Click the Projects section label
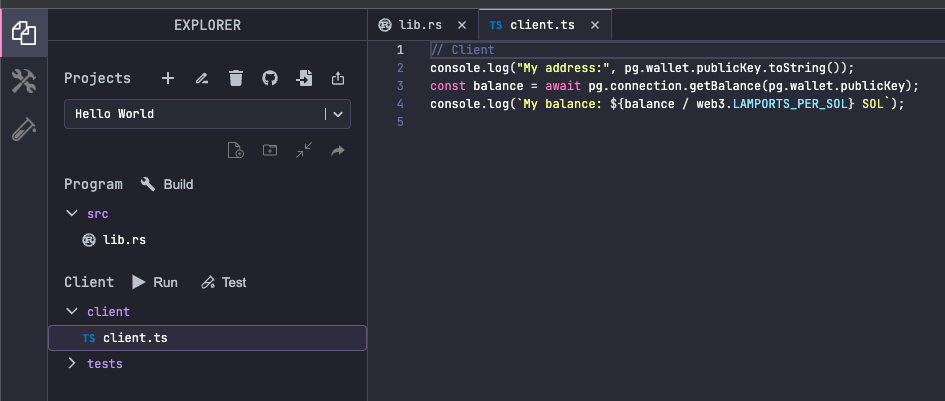The image size is (945, 401). coord(98,78)
